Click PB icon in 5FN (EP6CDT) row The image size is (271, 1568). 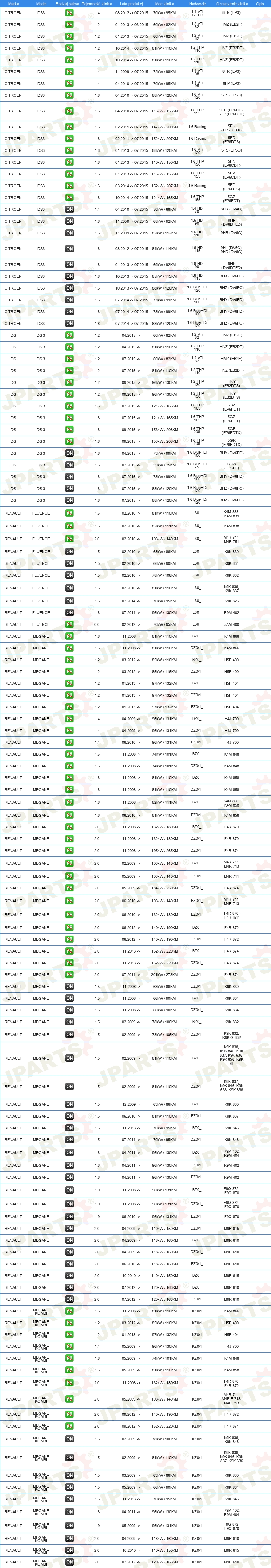tap(69, 163)
